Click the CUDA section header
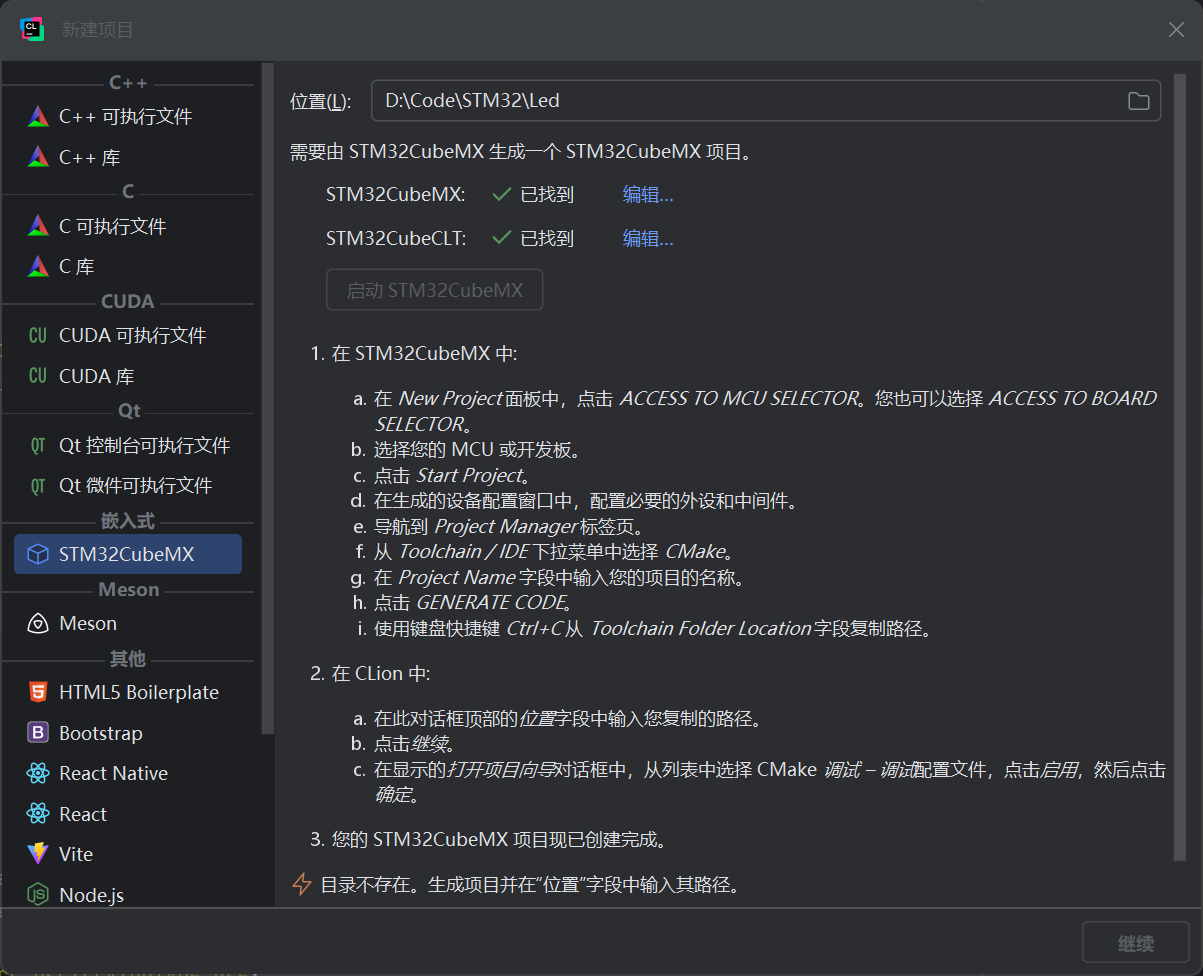1203x976 pixels. pos(128,301)
